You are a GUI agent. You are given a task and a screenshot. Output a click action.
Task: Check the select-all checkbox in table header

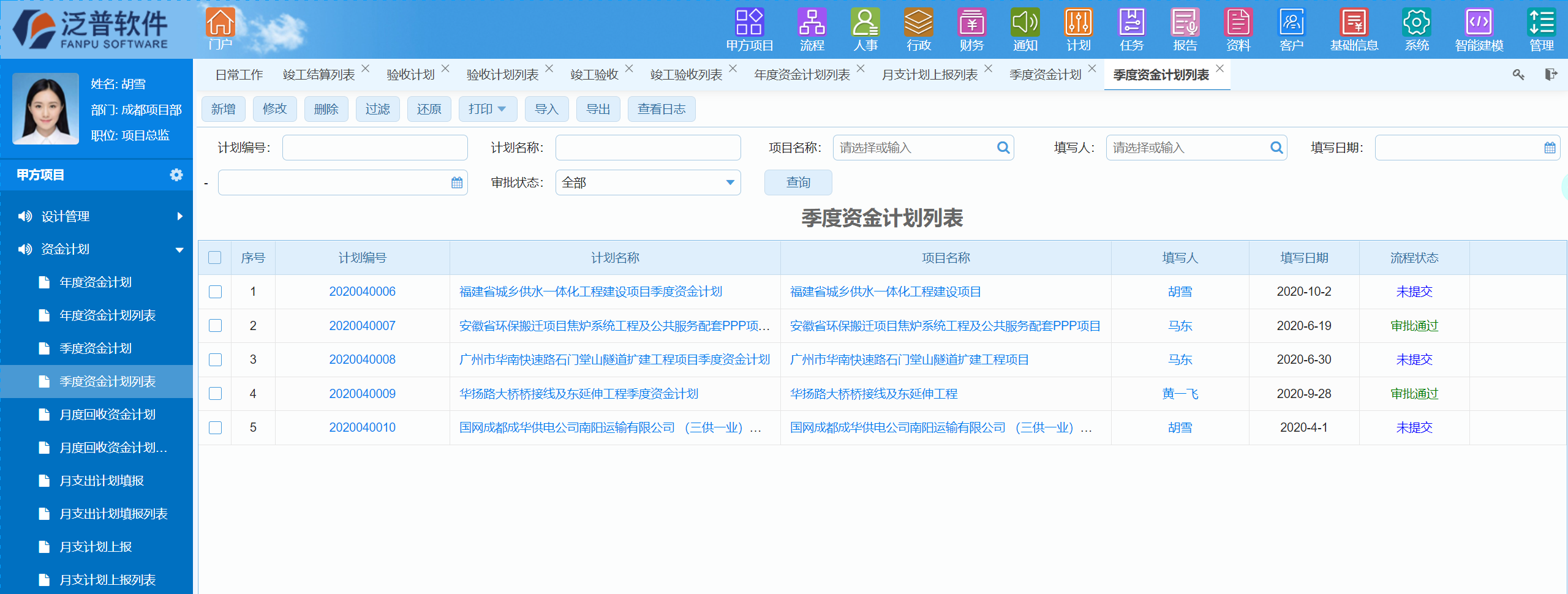pos(215,258)
